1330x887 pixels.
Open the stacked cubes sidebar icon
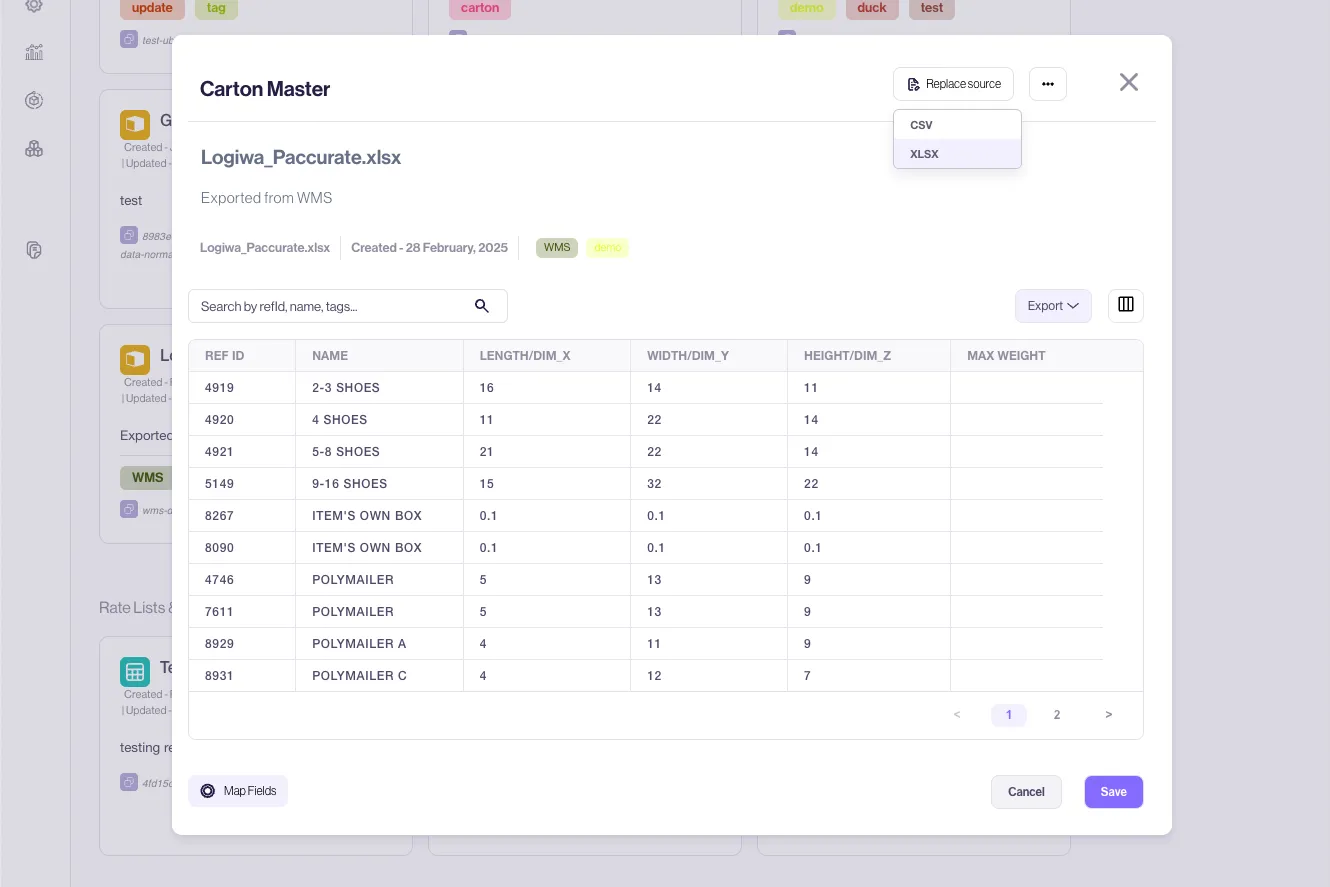coord(34,149)
